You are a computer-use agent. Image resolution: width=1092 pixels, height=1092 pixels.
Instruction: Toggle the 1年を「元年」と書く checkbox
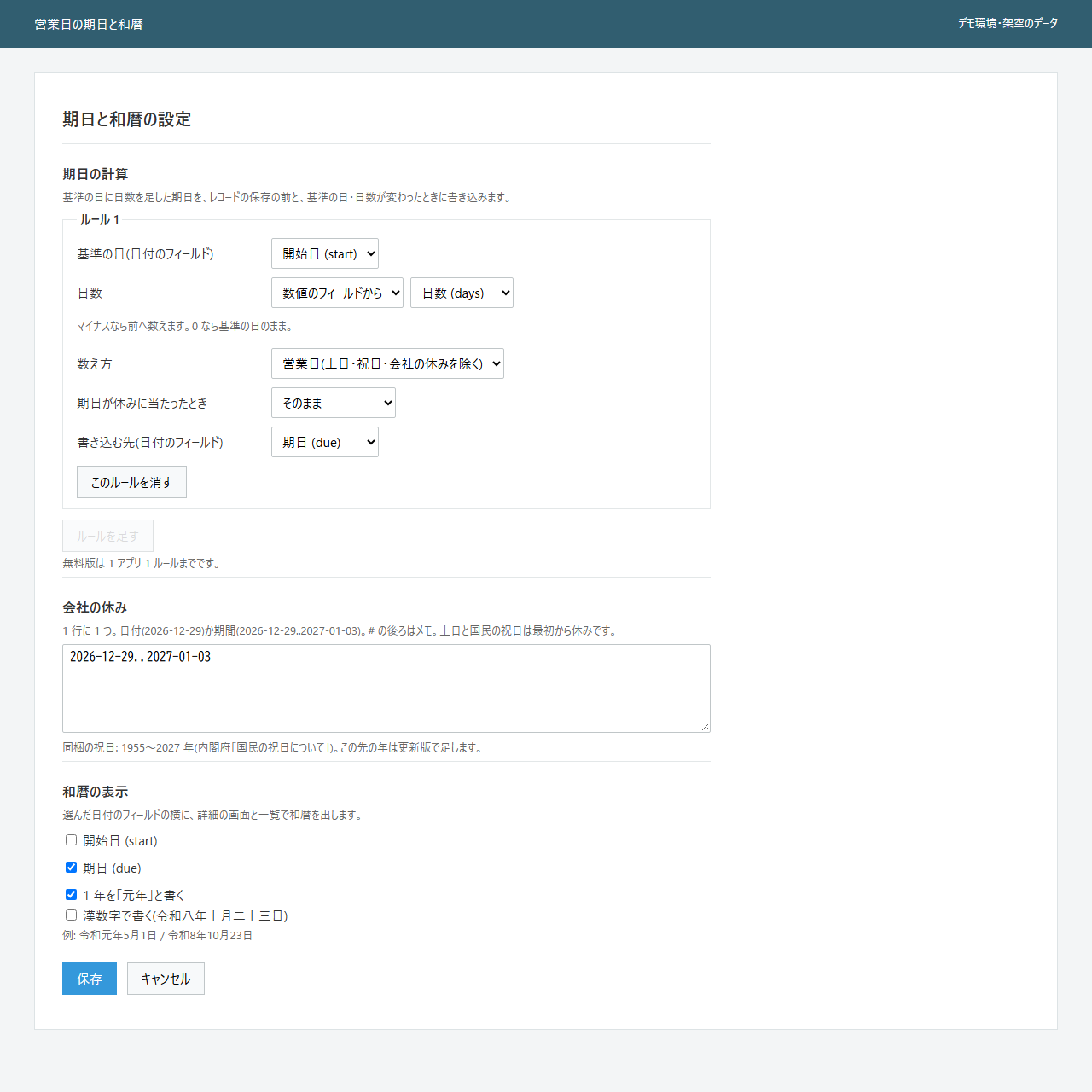click(x=72, y=895)
